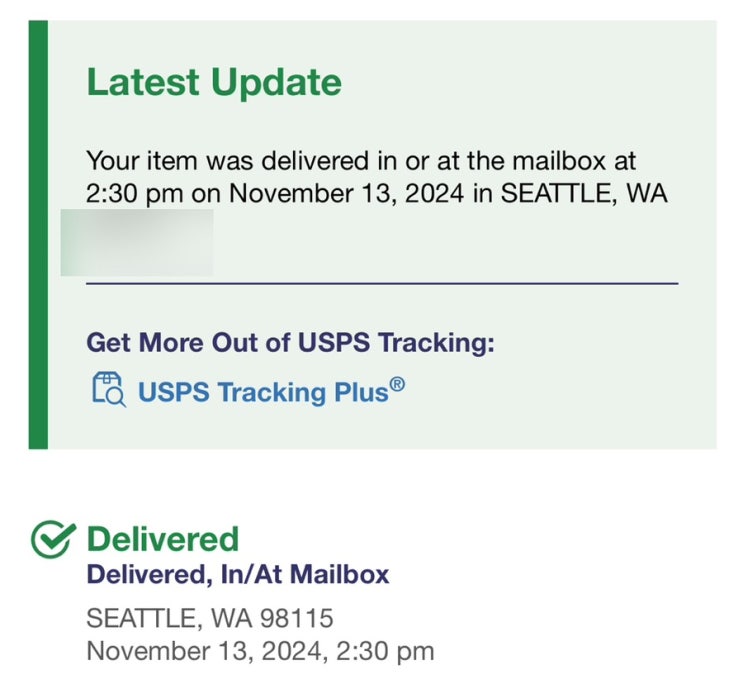
Task: Select the Latest Update heading
Action: [214, 82]
